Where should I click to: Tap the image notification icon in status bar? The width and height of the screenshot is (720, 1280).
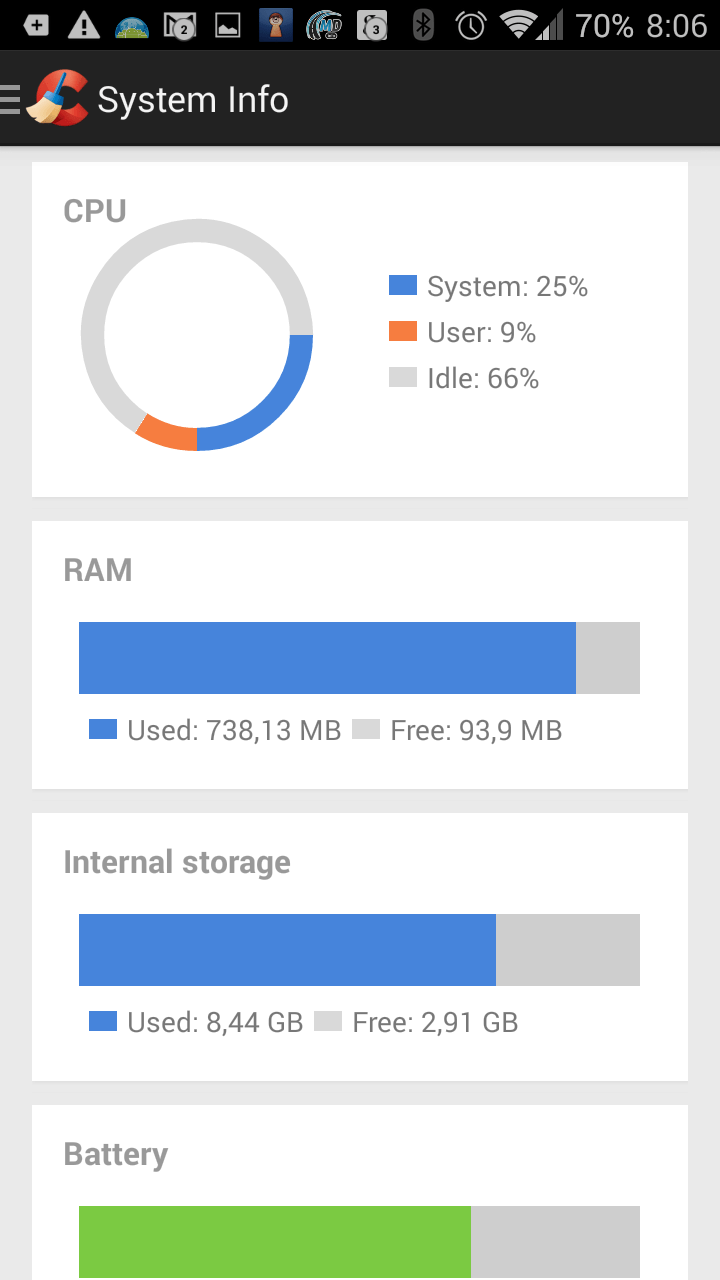(228, 26)
